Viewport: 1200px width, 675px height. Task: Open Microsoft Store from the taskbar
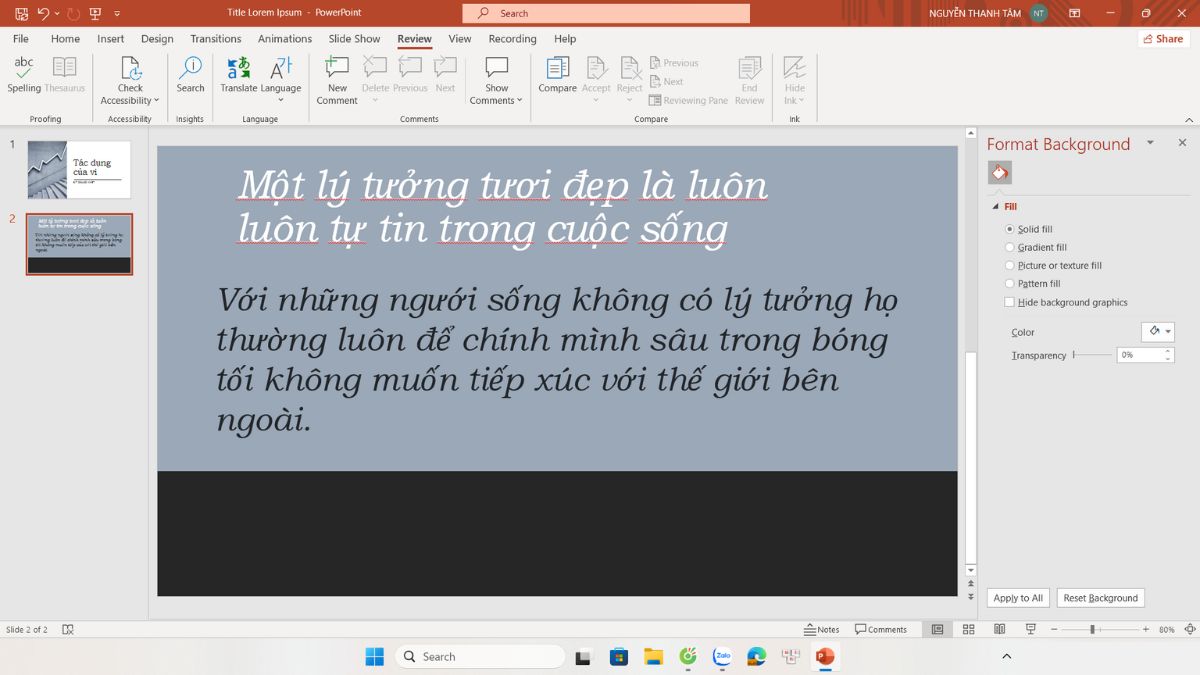(619, 656)
